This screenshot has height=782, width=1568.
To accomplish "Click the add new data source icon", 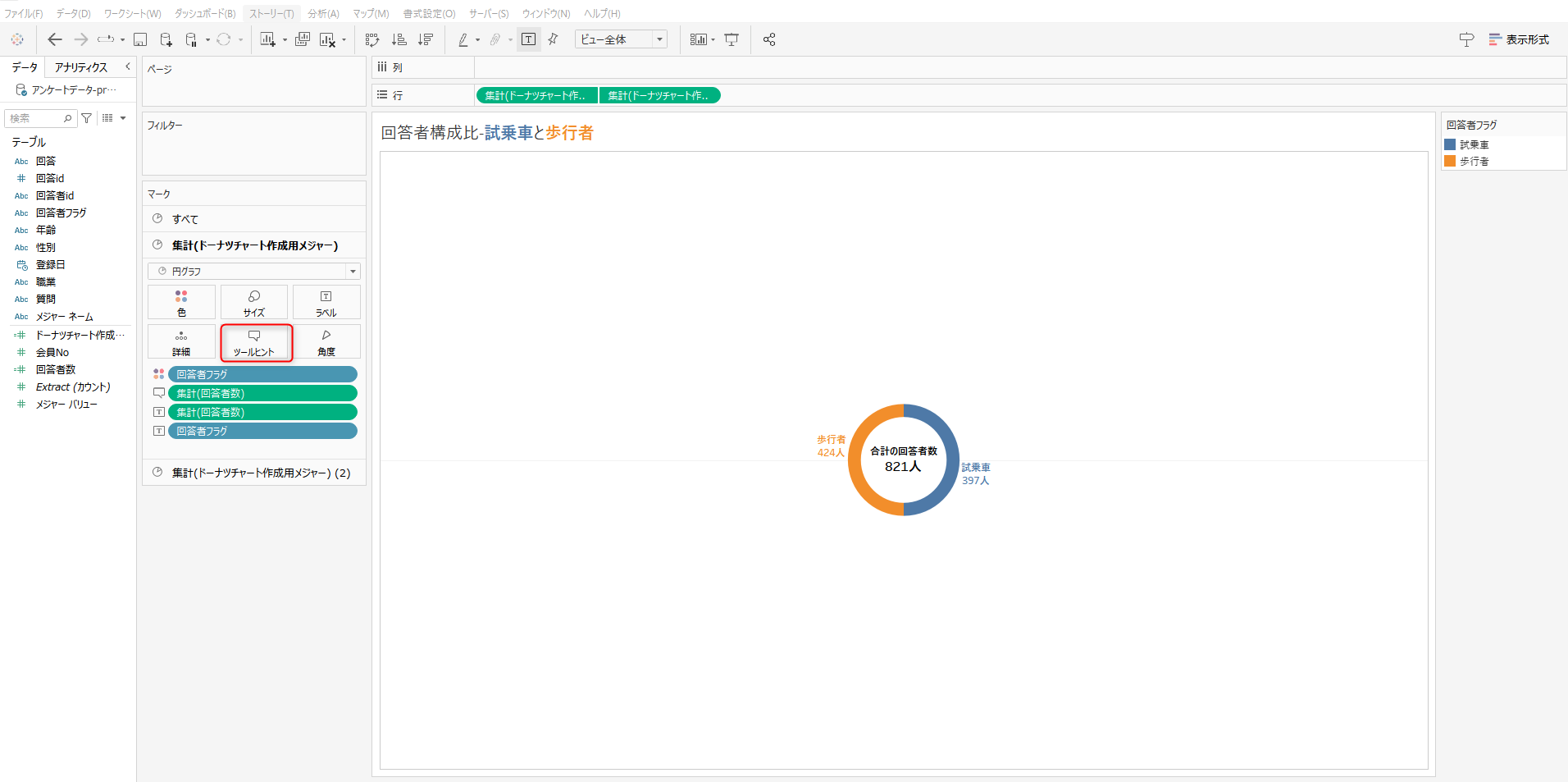I will 166,39.
